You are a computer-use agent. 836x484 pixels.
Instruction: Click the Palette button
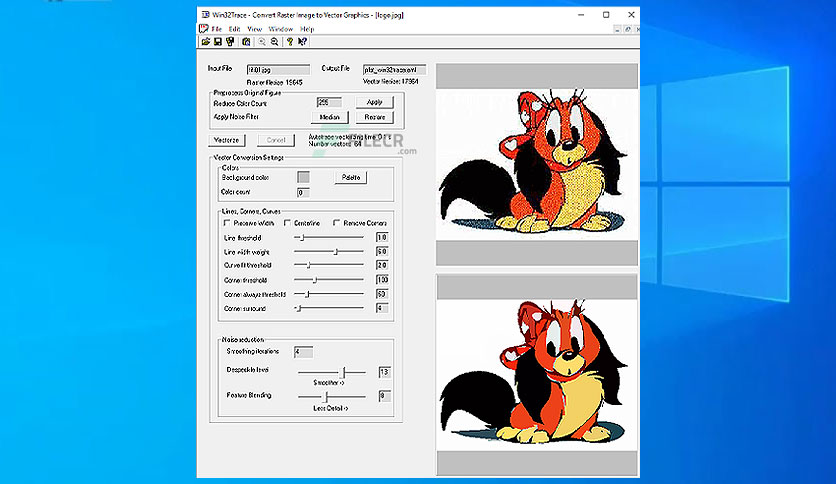[351, 178]
